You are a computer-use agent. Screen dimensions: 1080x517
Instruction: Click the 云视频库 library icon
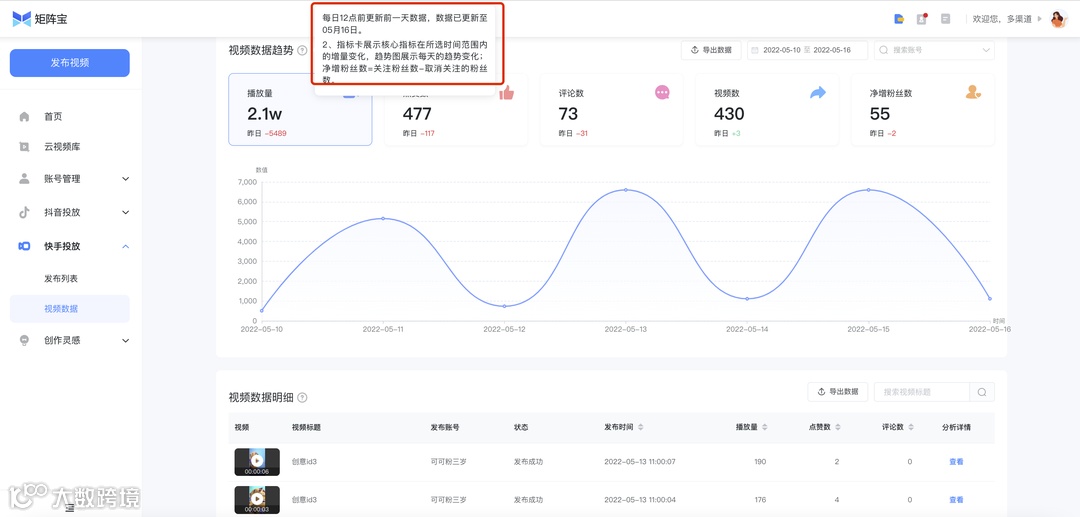(25, 147)
